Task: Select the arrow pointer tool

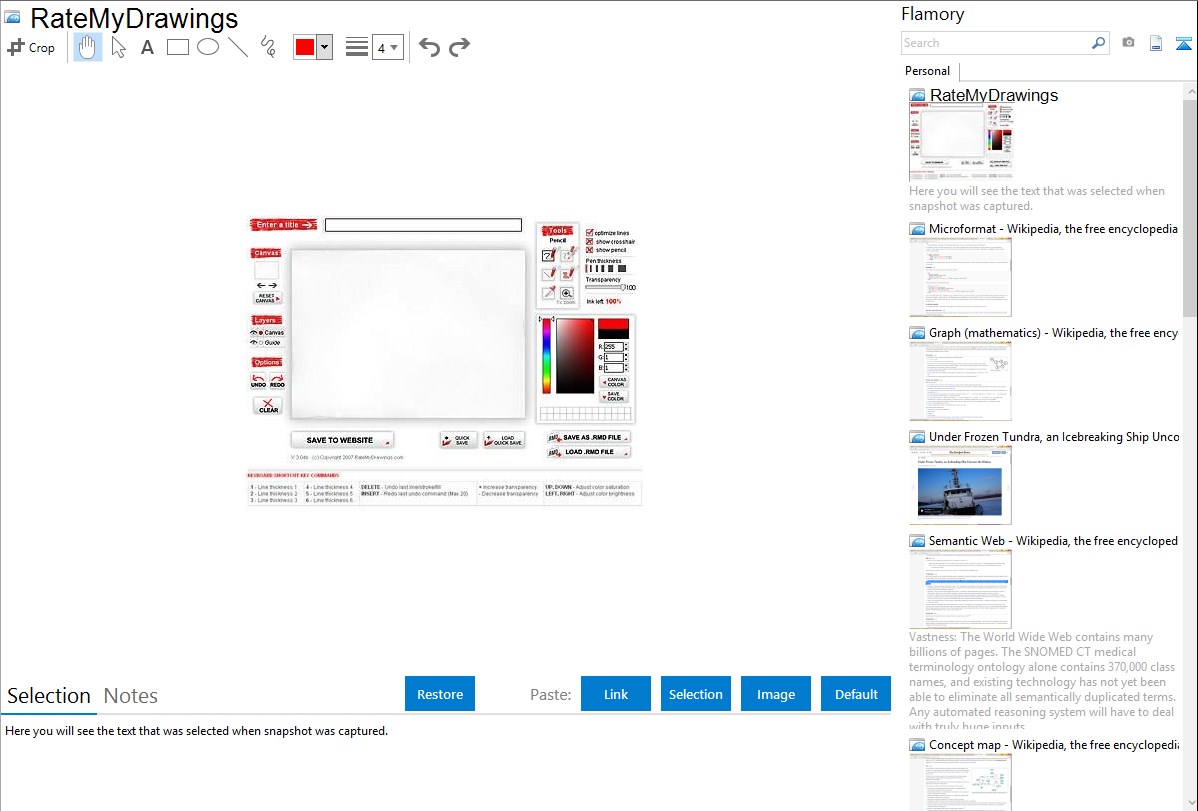Action: [118, 47]
